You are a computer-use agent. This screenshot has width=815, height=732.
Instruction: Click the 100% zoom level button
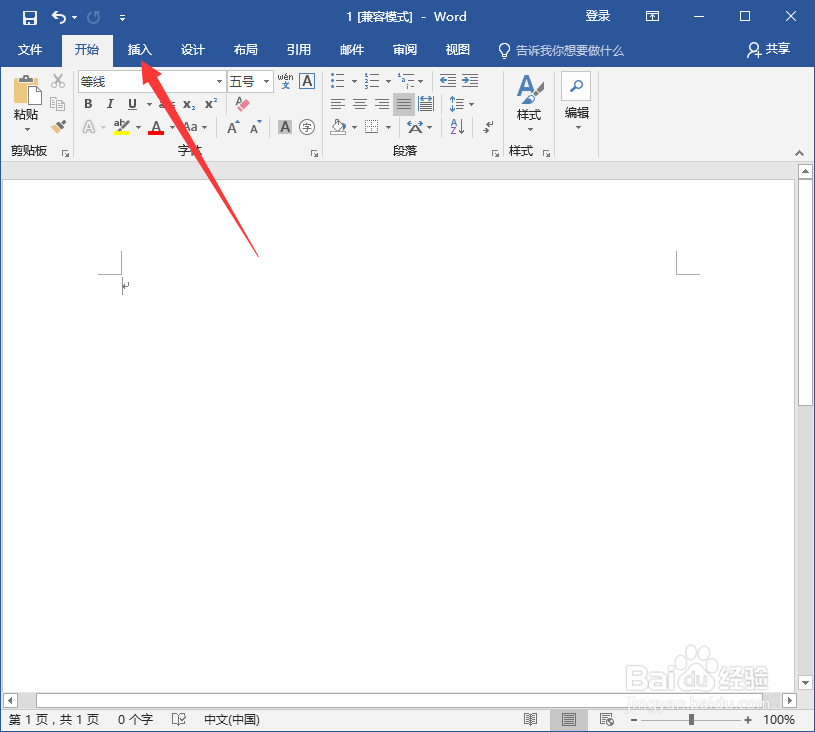click(x=778, y=720)
